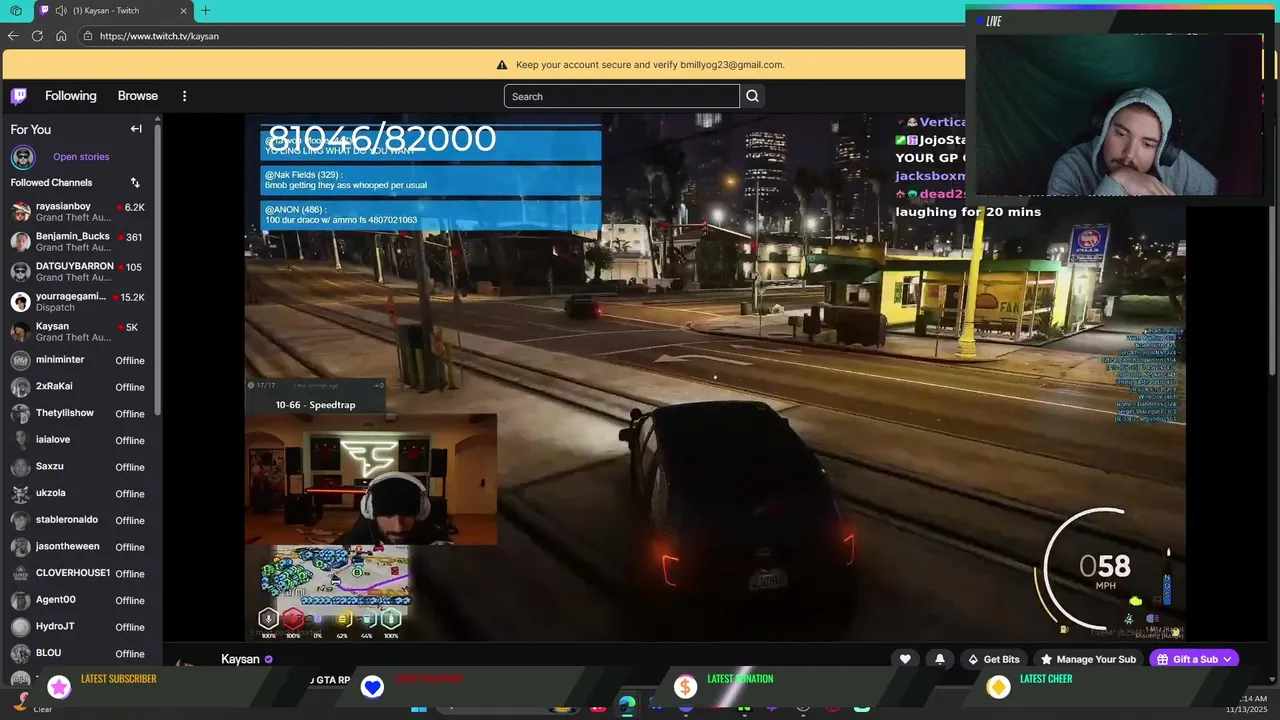
Task: Toggle follow with the heart button
Action: (905, 659)
